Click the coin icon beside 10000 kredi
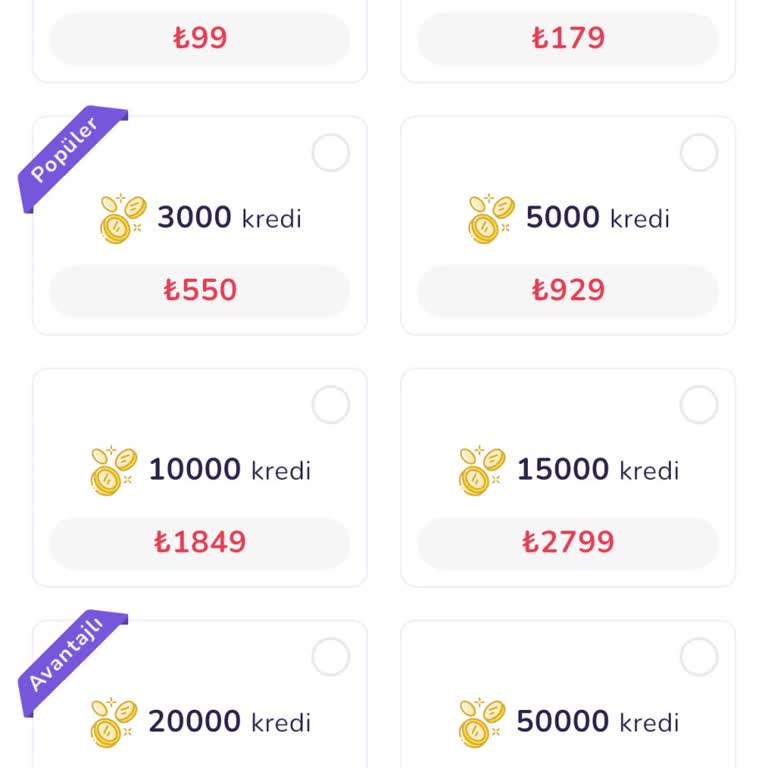This screenshot has width=768, height=768. 114,470
